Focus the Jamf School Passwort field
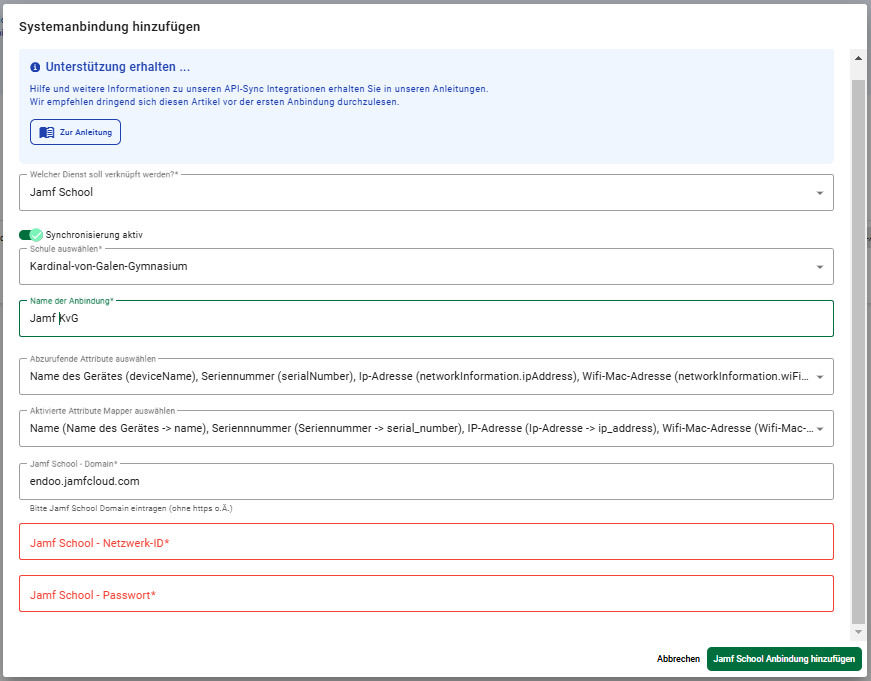The height and width of the screenshot is (681, 871). 426,594
